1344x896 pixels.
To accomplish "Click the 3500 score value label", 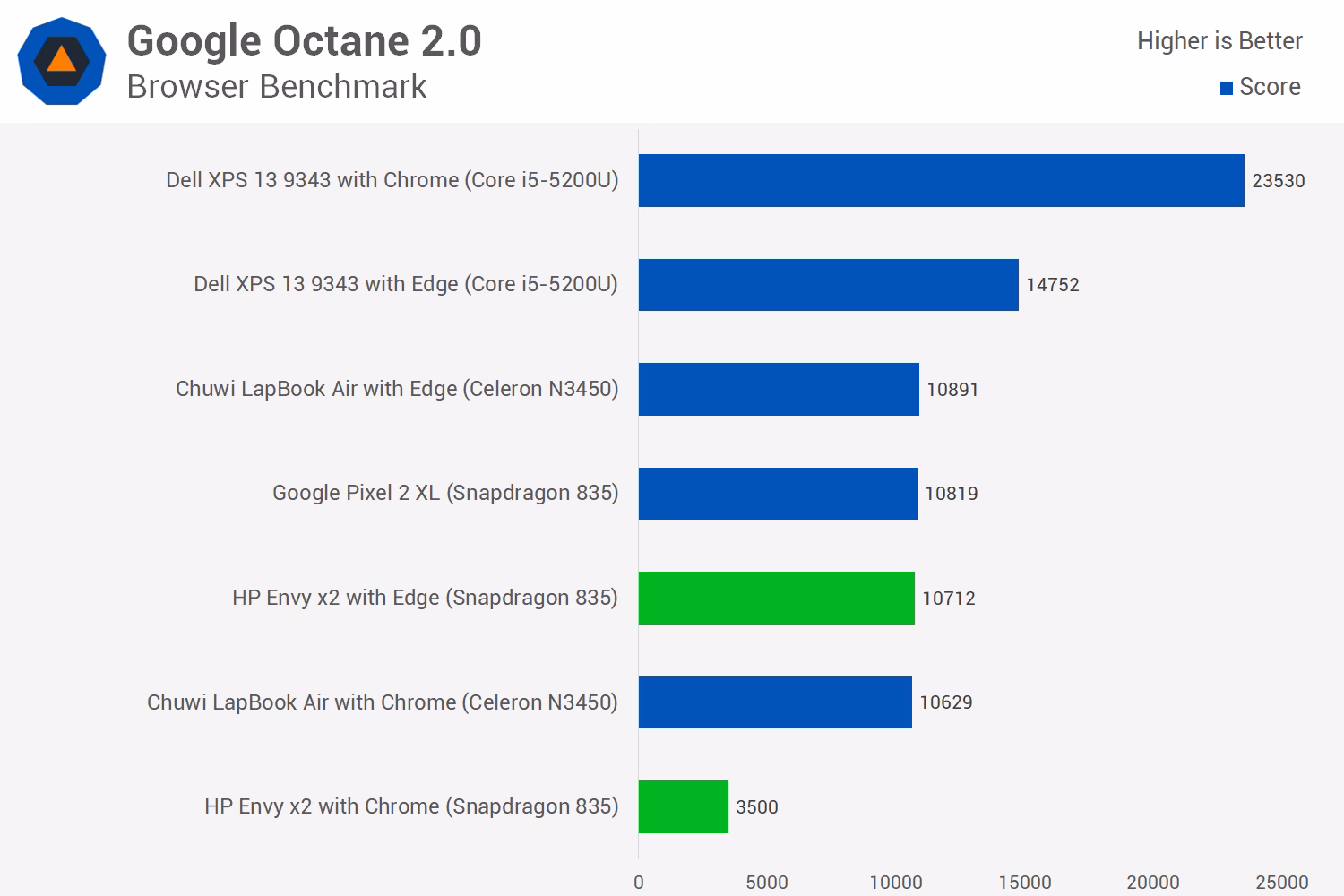I will (x=757, y=807).
